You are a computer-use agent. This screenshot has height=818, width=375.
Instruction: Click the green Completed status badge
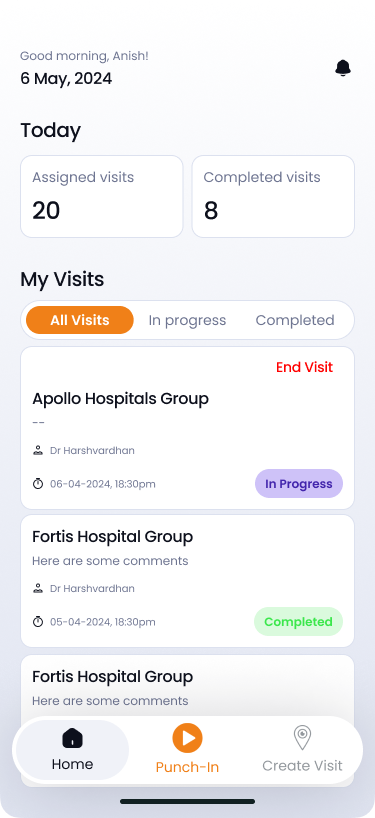298,622
